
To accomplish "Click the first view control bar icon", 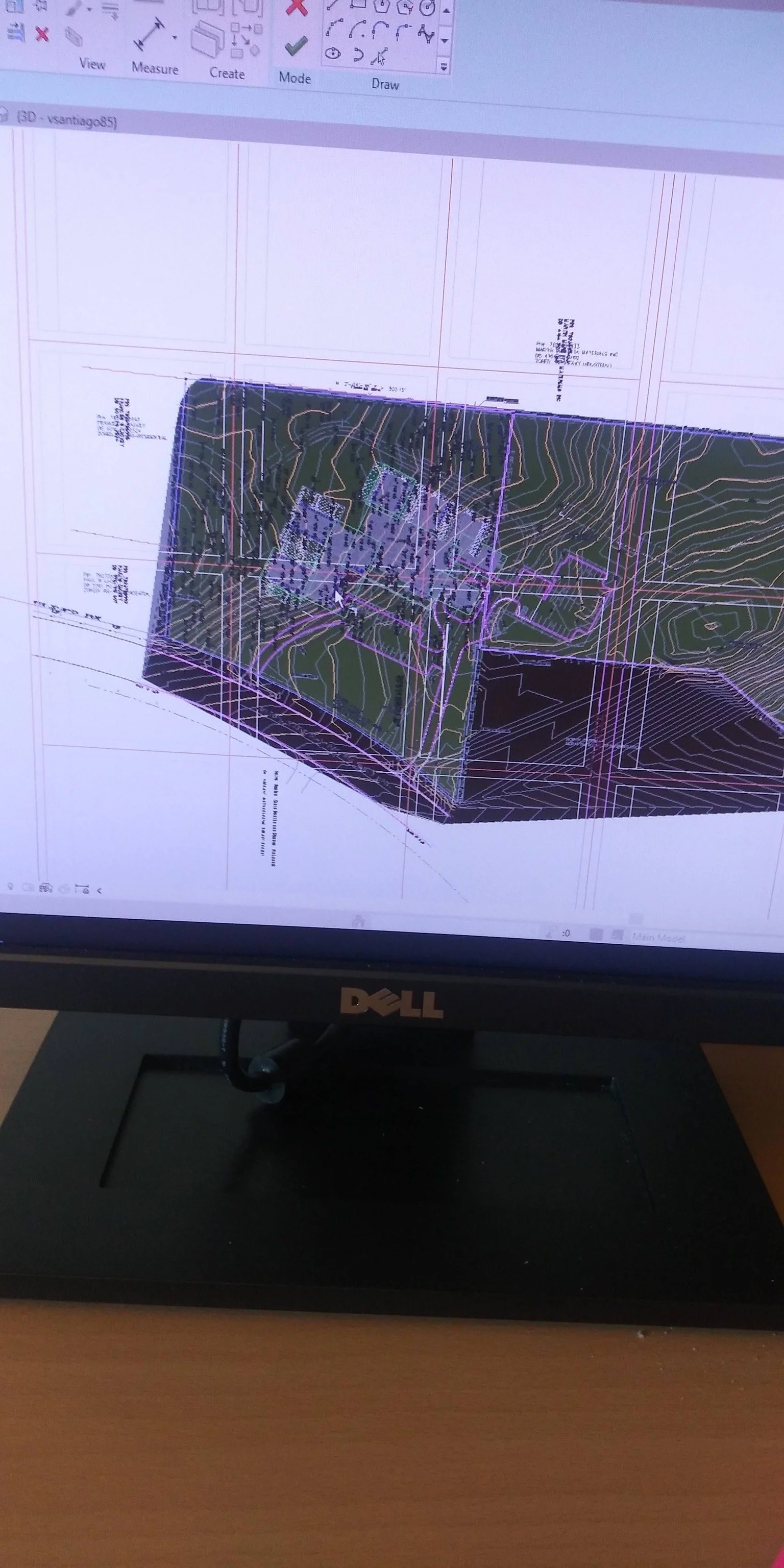I will tap(10, 886).
